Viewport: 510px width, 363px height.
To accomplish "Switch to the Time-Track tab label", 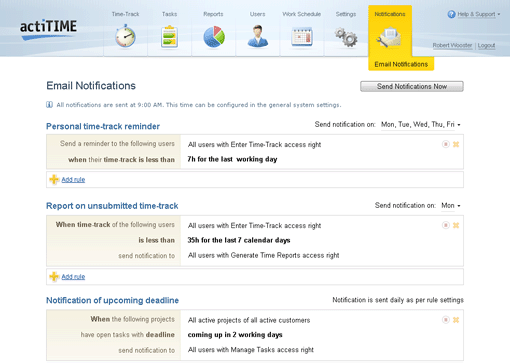I will 125,14.
